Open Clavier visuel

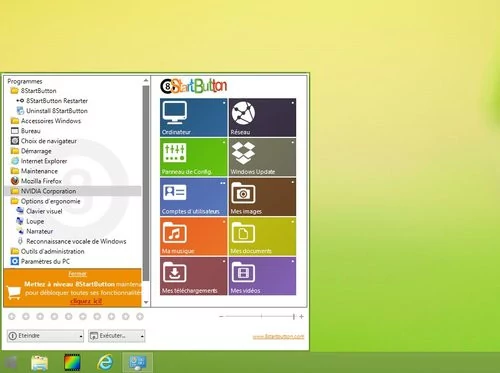39,211
